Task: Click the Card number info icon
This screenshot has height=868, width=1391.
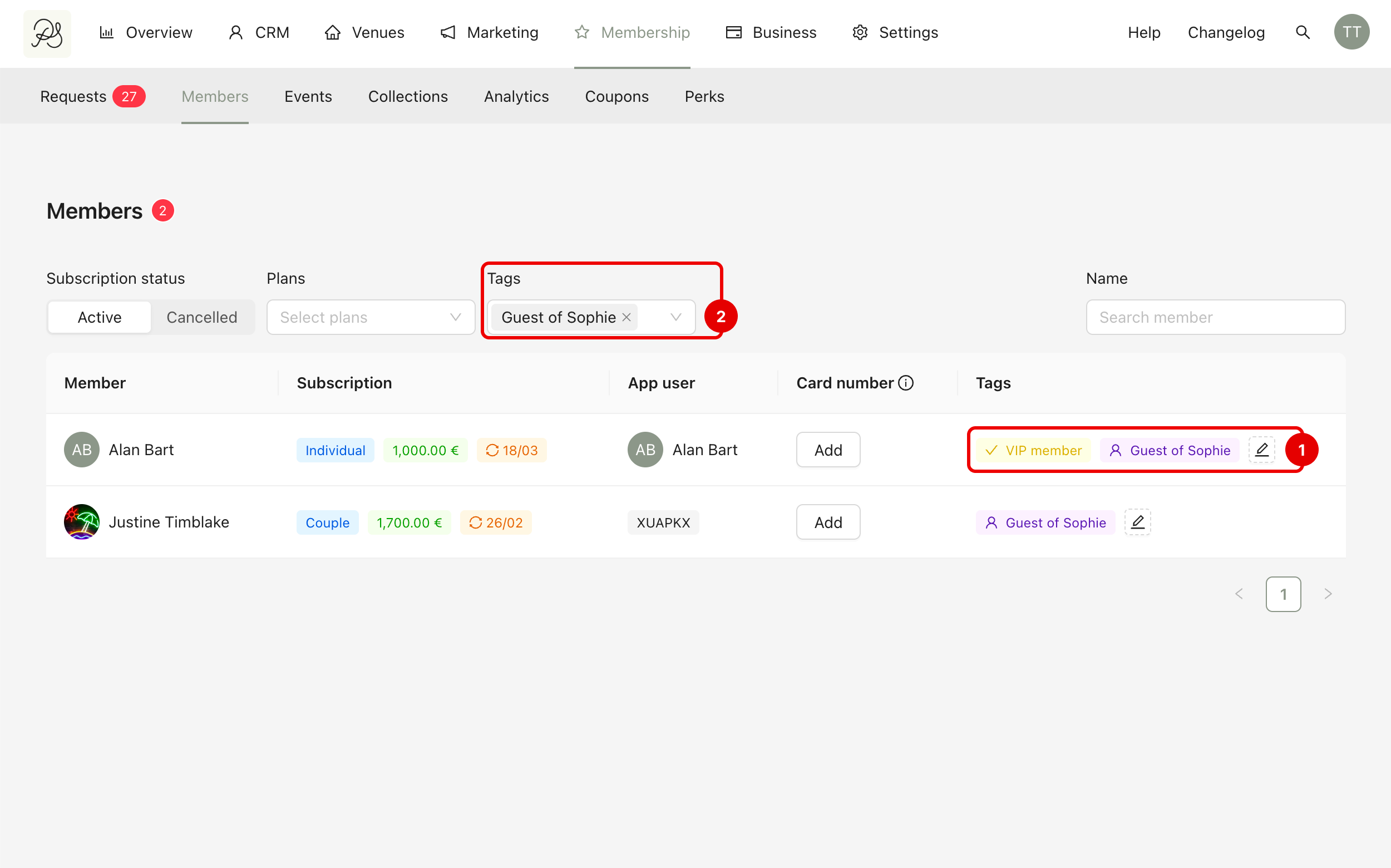Action: coord(906,383)
